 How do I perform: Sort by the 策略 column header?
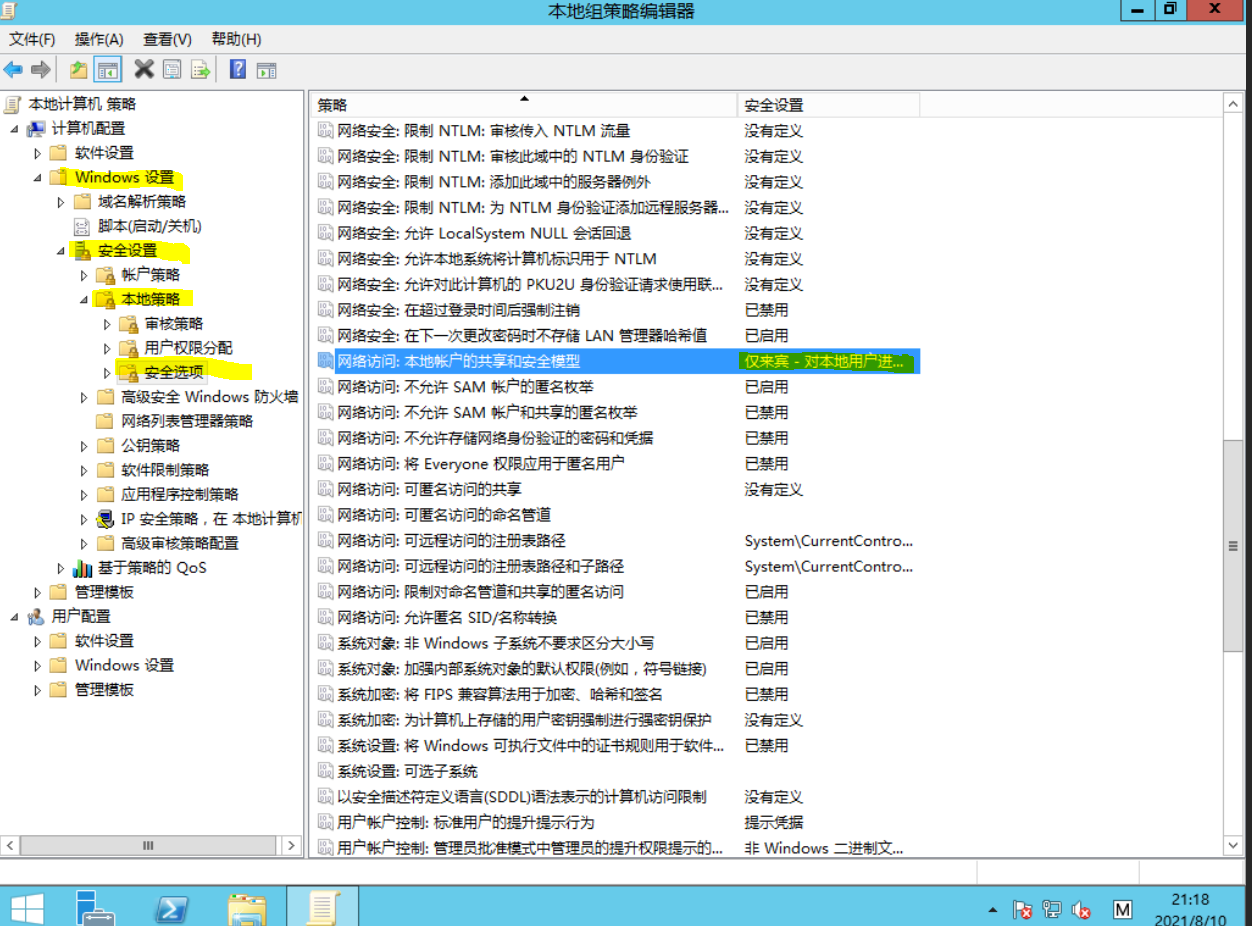(x=523, y=105)
